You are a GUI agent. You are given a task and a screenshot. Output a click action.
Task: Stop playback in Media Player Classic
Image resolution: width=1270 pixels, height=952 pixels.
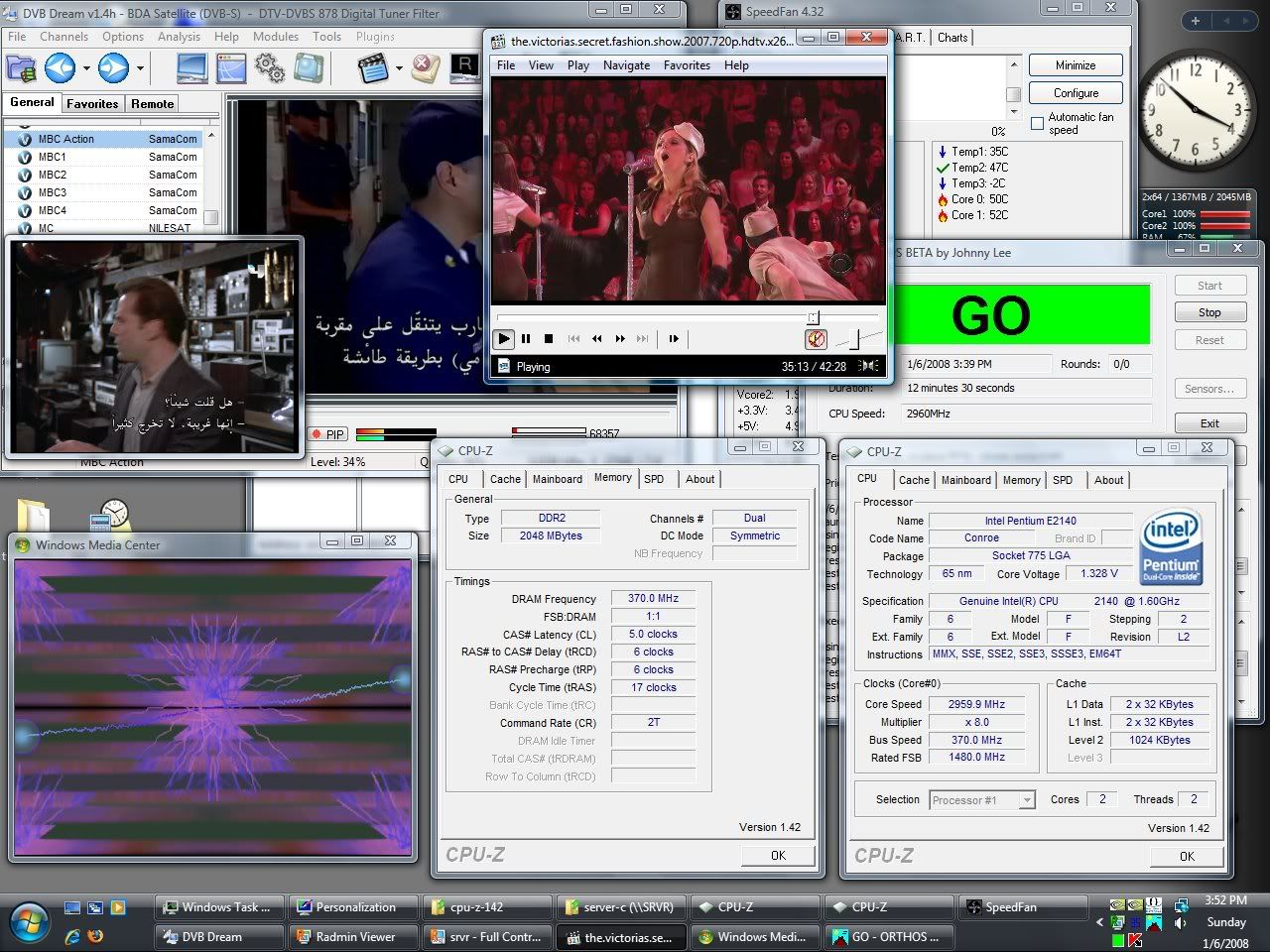click(x=549, y=339)
